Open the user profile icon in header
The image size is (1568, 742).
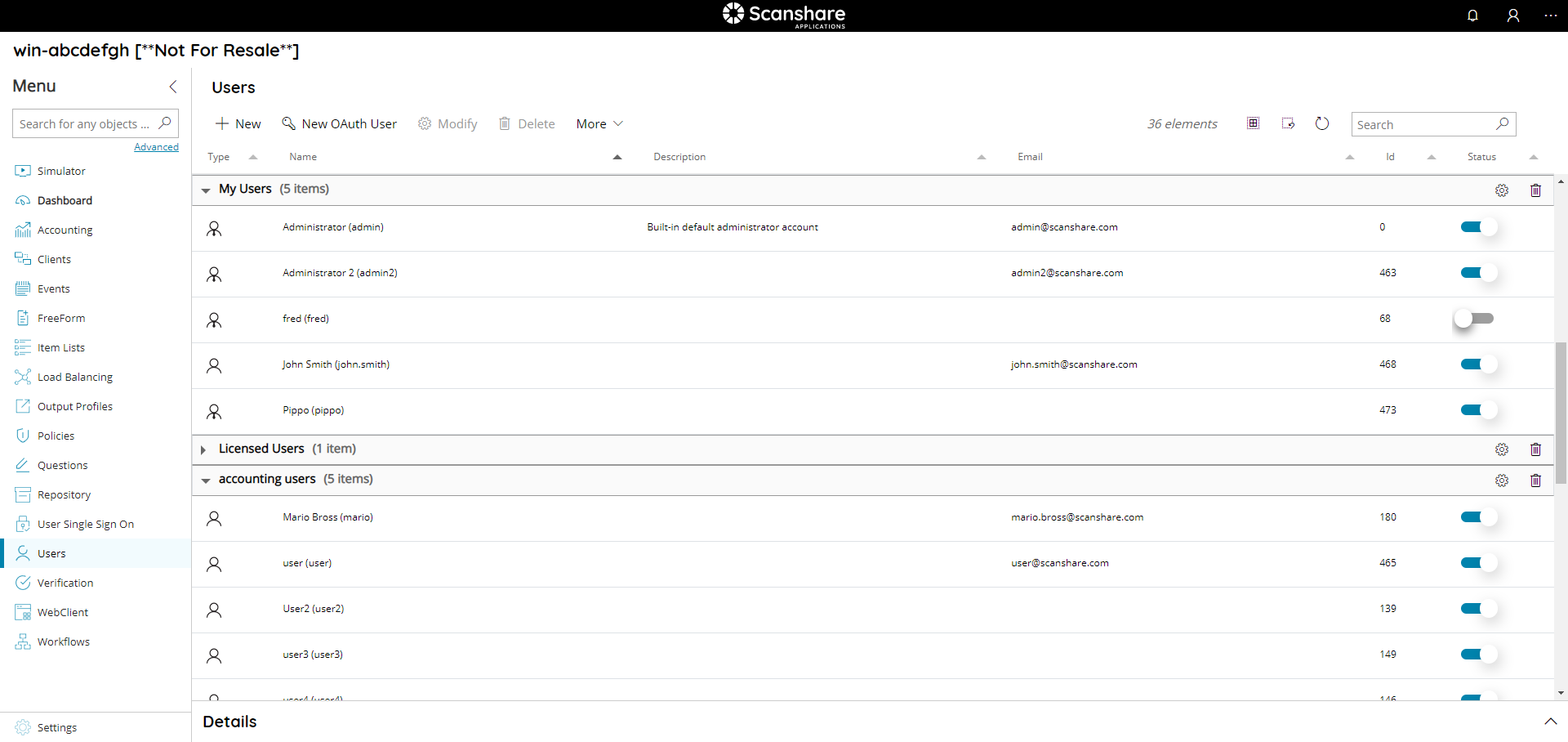[1512, 16]
